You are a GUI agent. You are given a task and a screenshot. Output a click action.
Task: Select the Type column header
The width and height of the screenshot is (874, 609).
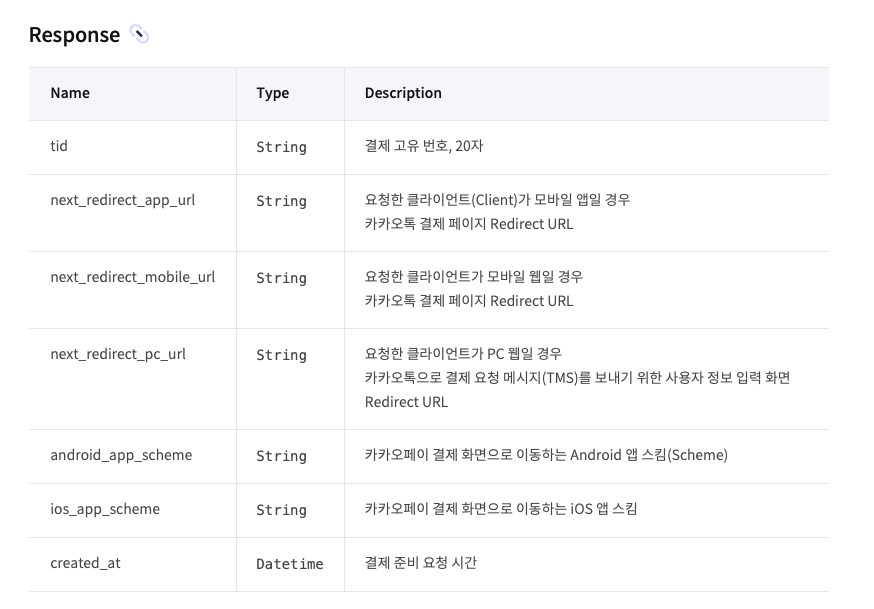tap(273, 93)
